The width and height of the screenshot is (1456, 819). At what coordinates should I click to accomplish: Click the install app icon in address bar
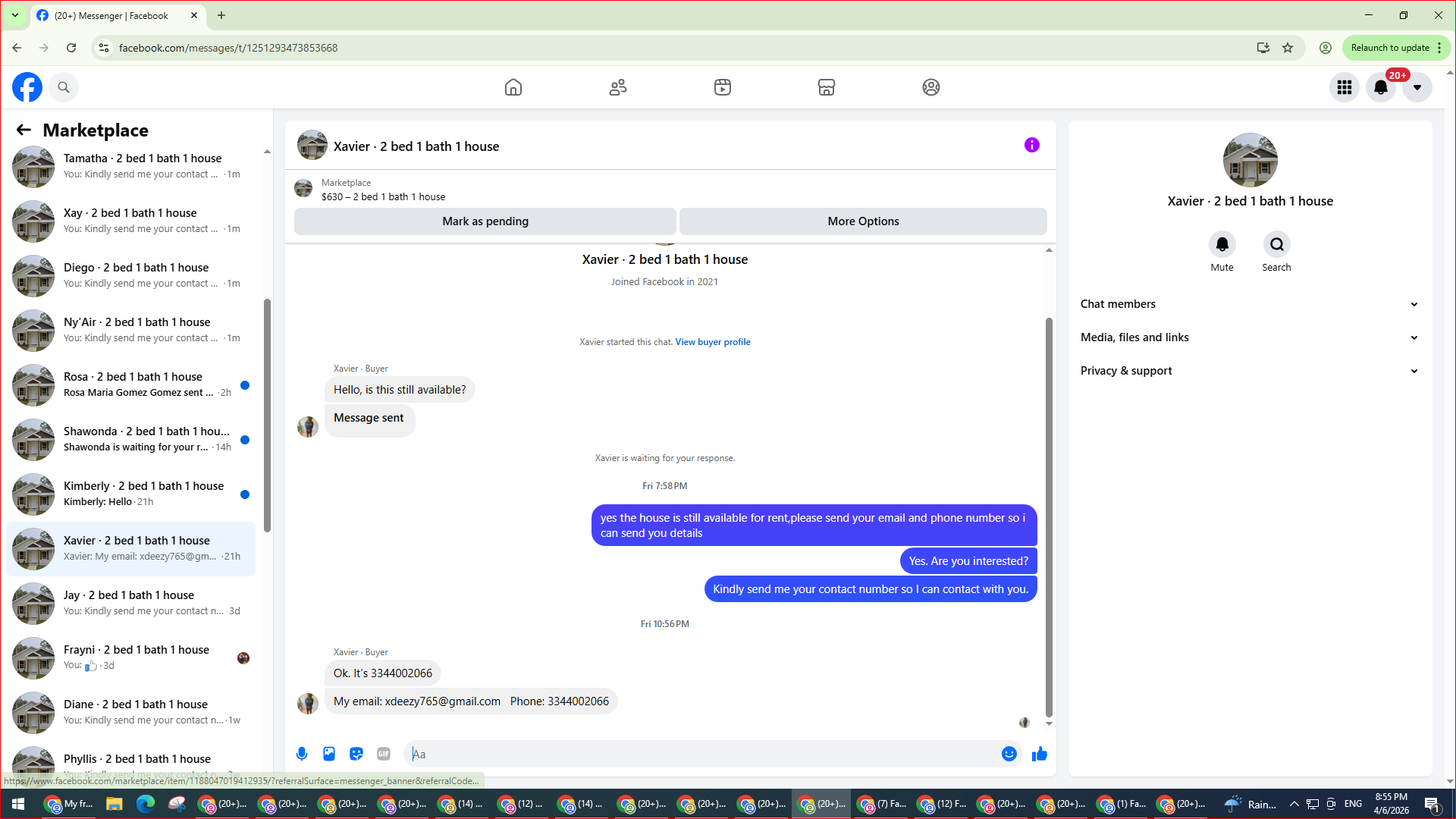(x=1263, y=48)
